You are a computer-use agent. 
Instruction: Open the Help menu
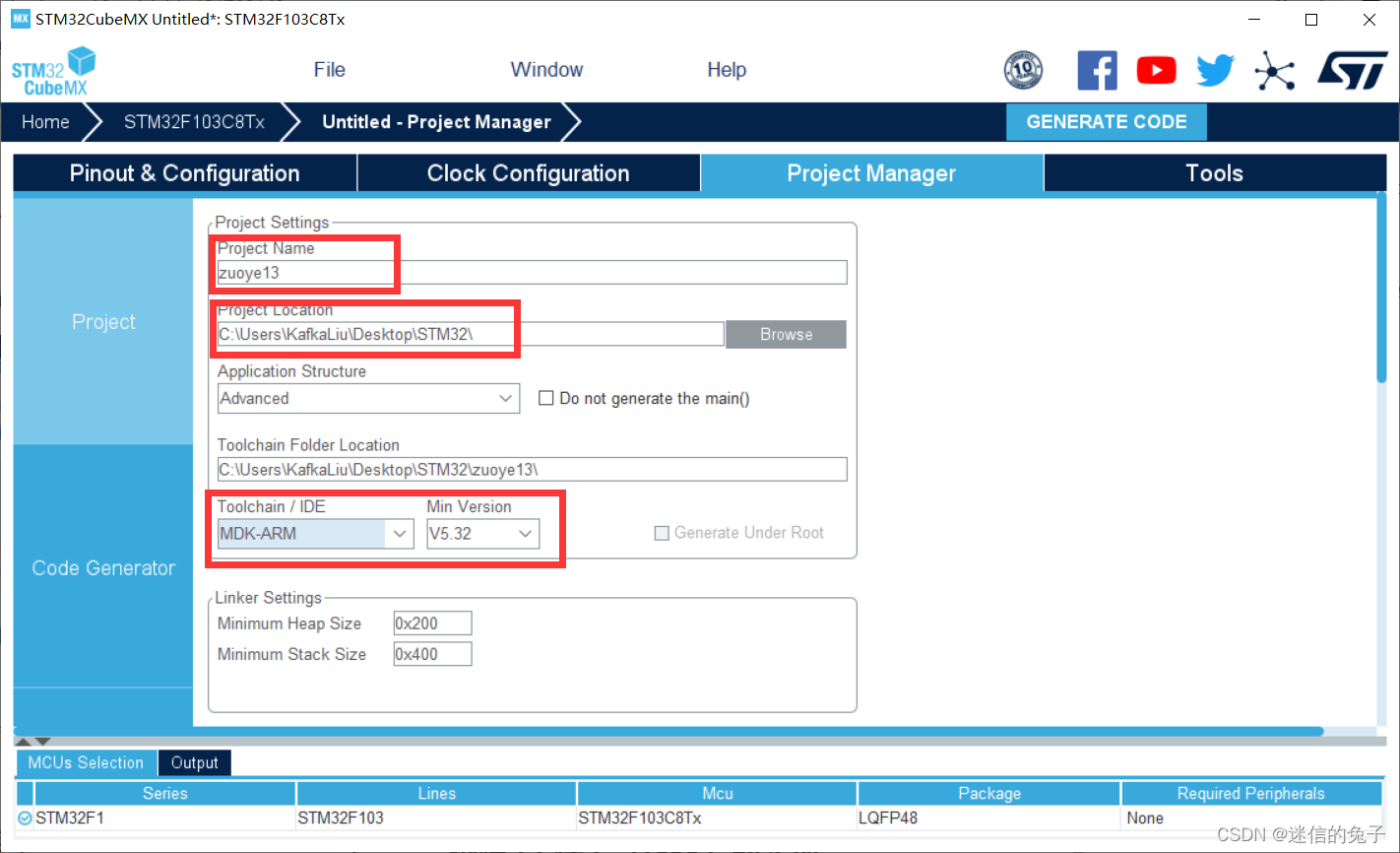point(727,70)
